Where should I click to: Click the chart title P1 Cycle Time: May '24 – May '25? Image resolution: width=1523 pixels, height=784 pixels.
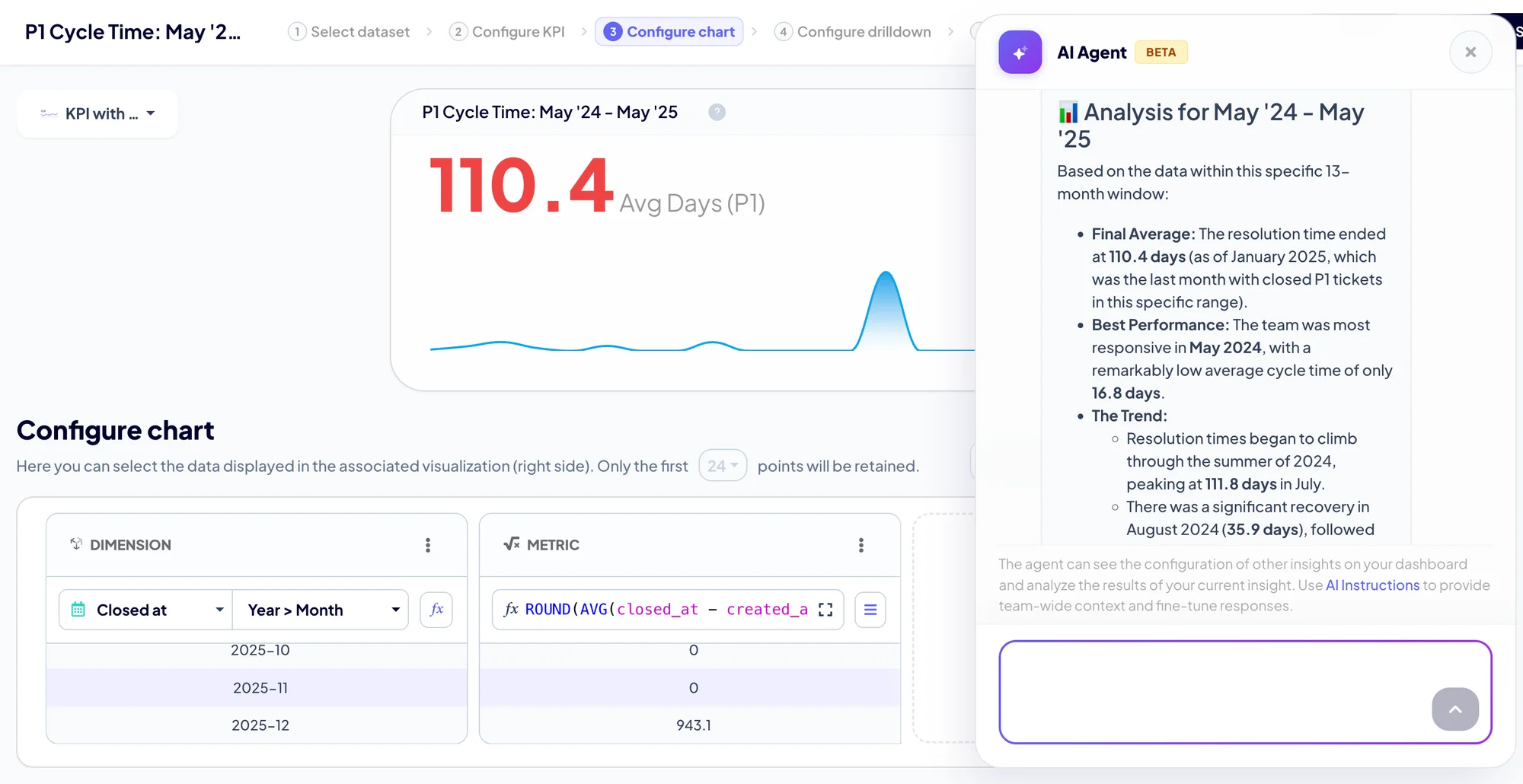[x=550, y=112]
